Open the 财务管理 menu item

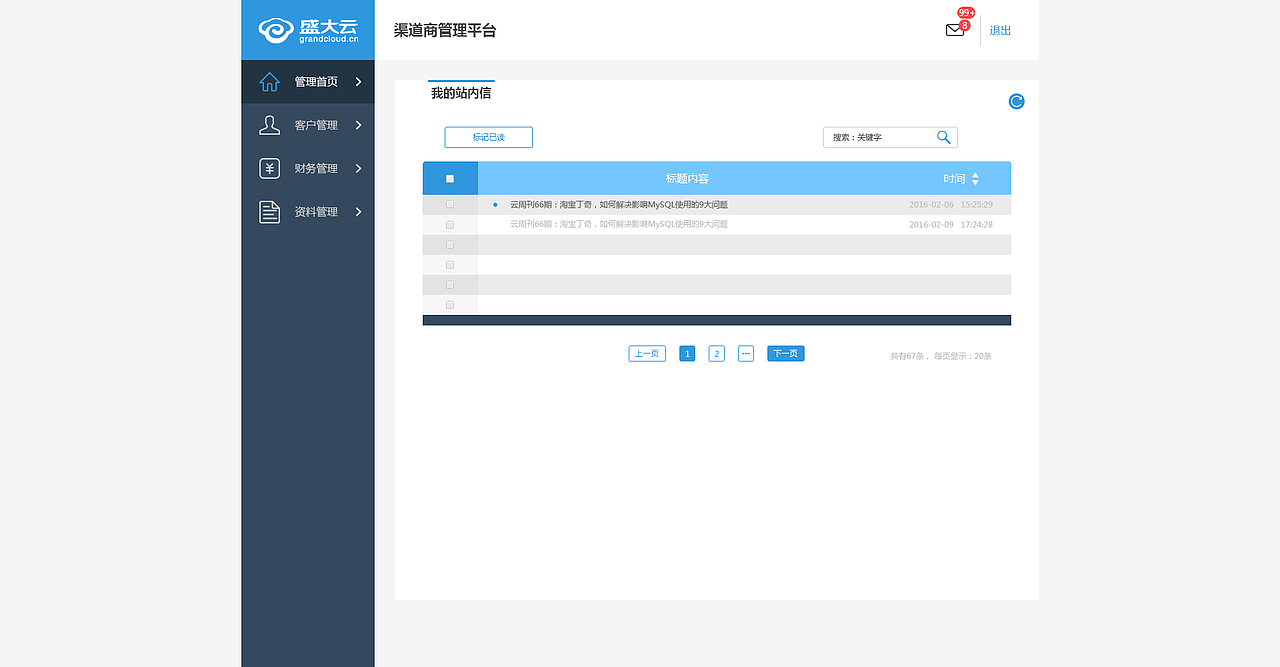(308, 168)
